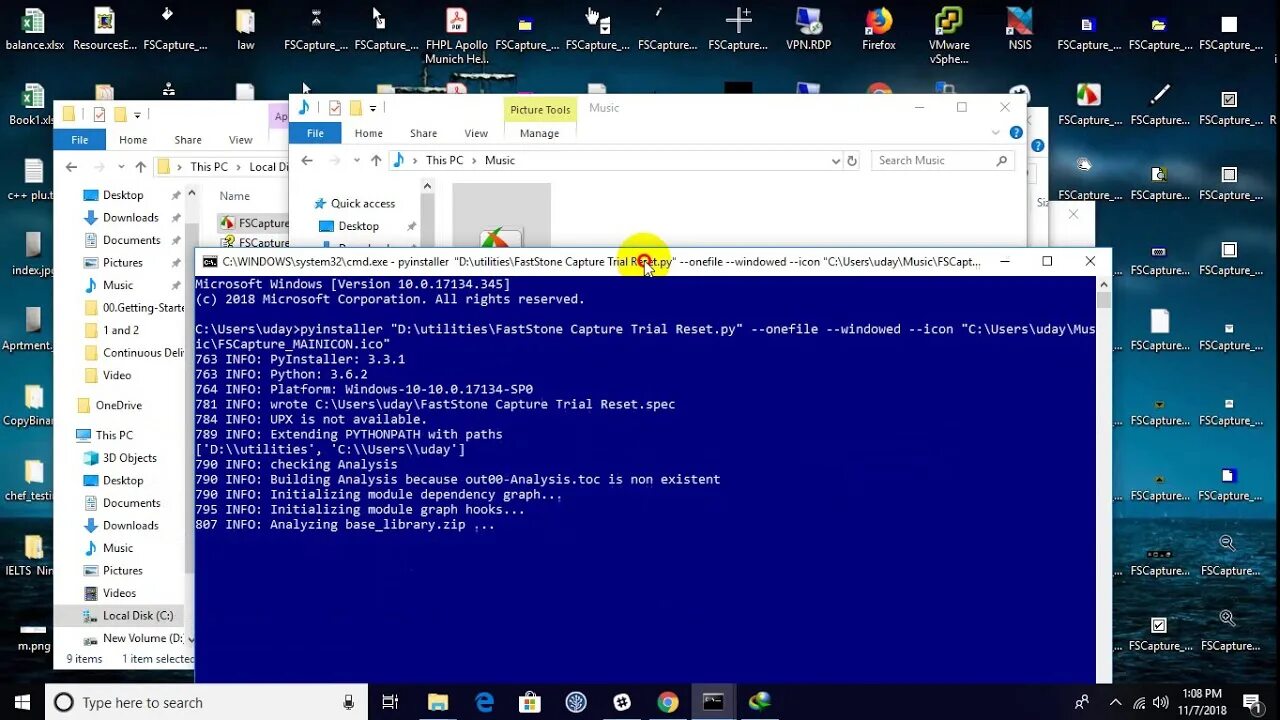Open the NSIS desktop shortcut
The image size is (1280, 720).
click(1019, 28)
